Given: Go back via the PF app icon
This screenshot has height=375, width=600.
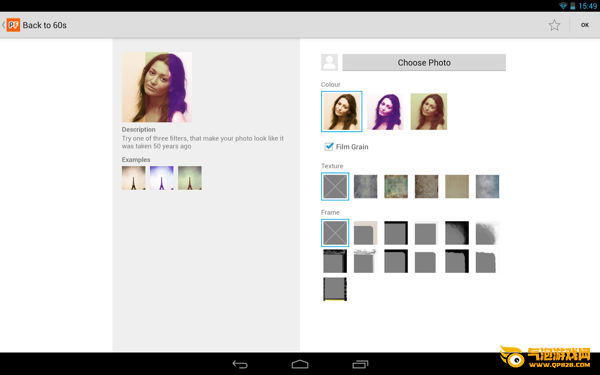Looking at the screenshot, I should click(x=13, y=25).
